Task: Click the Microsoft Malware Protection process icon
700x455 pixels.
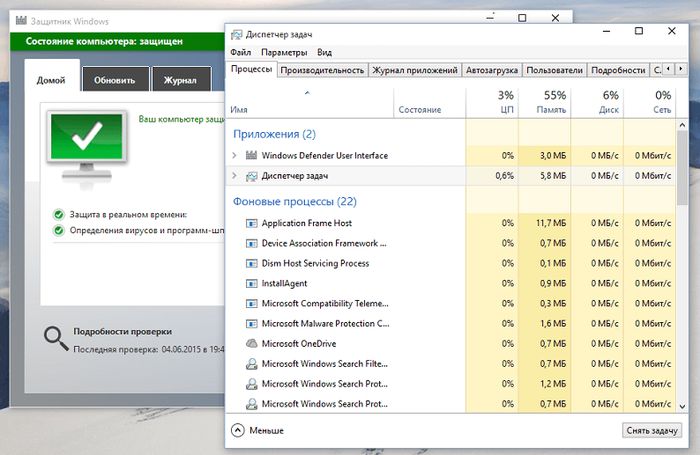Action: (251, 323)
